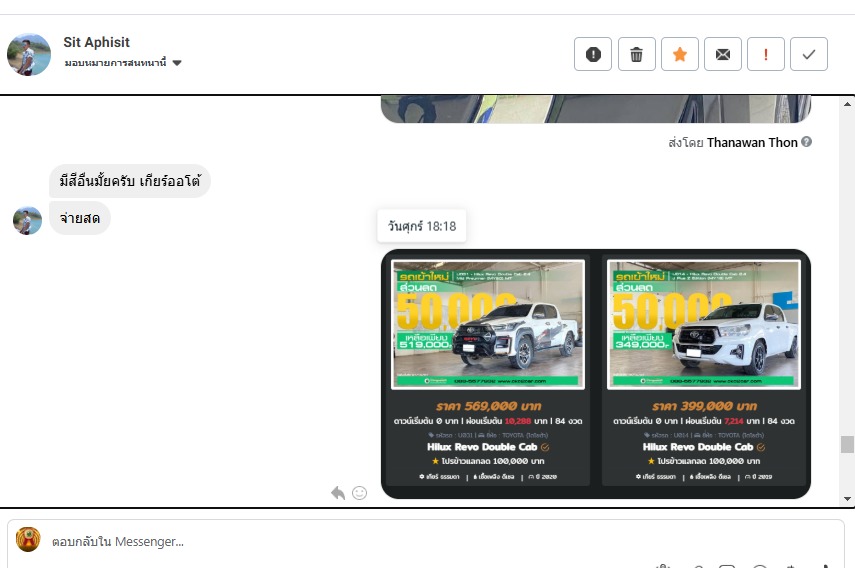Mark conversation unread using envelope icon
Image resolution: width=855 pixels, height=568 pixels.
(722, 54)
